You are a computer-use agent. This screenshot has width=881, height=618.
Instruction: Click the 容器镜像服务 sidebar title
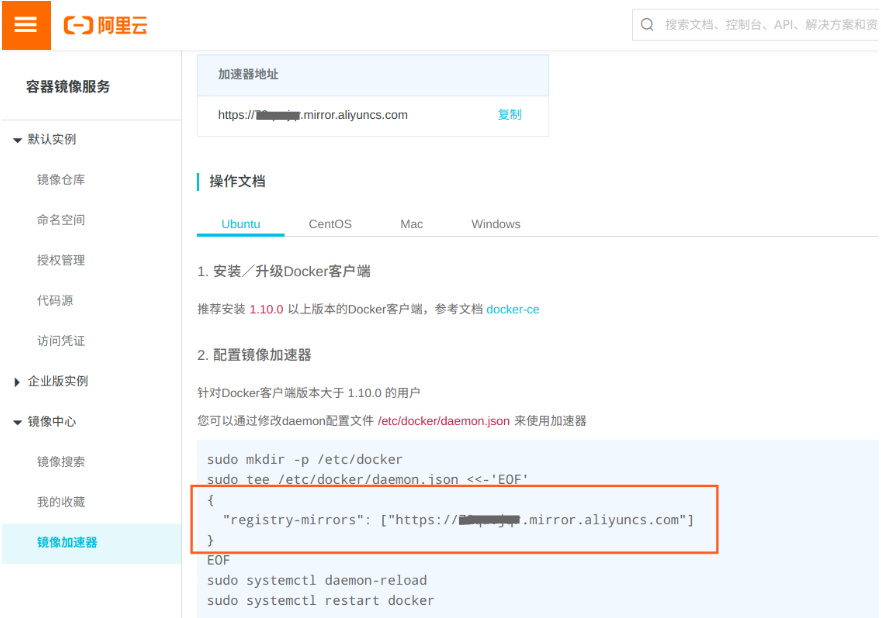[x=68, y=87]
